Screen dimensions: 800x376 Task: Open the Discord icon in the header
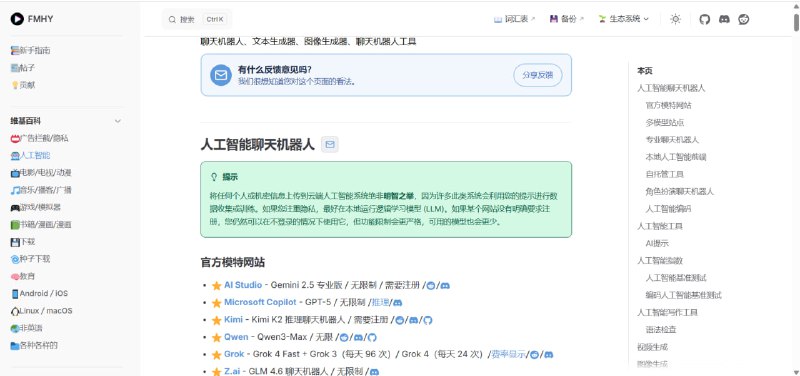[723, 19]
